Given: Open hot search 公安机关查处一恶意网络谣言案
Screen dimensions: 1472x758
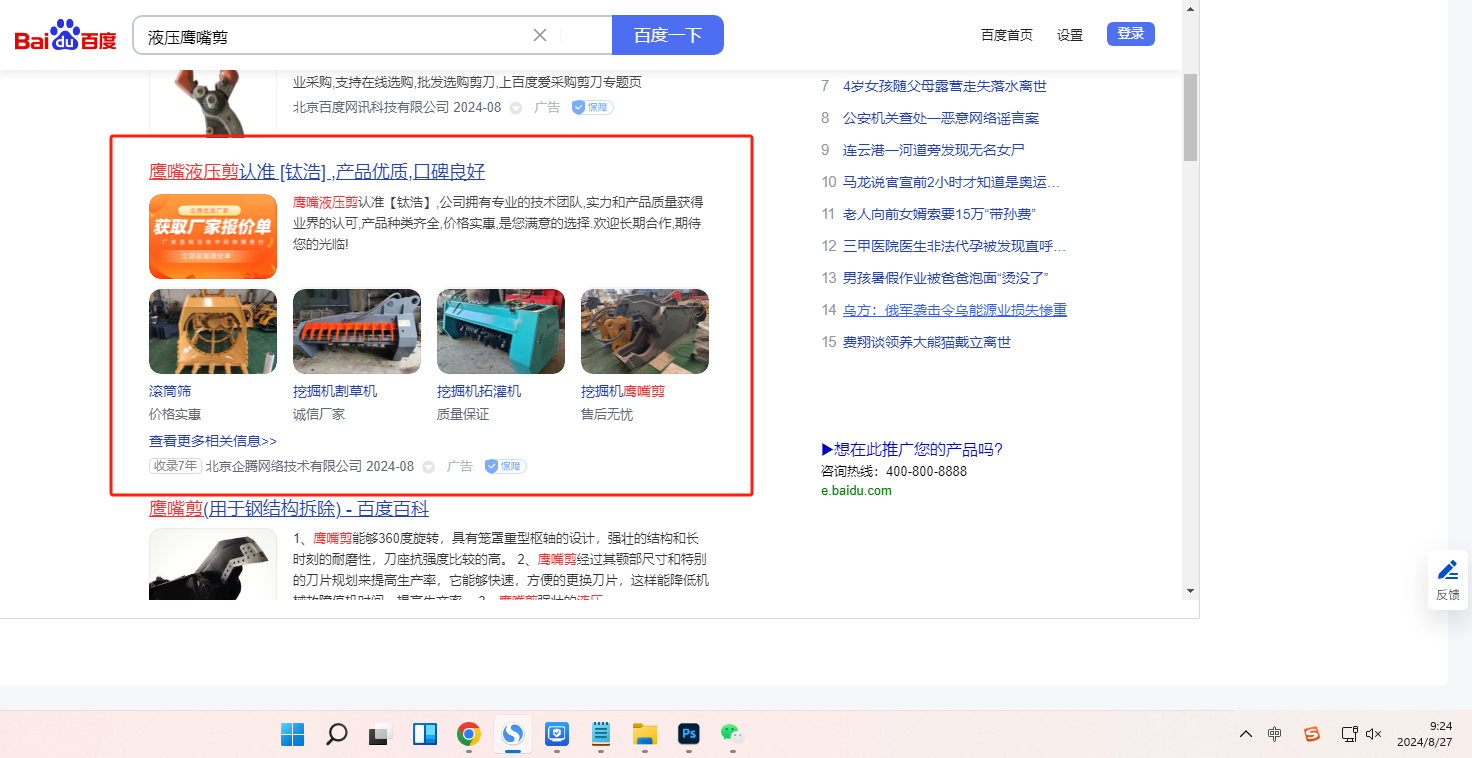Looking at the screenshot, I should click(x=941, y=118).
